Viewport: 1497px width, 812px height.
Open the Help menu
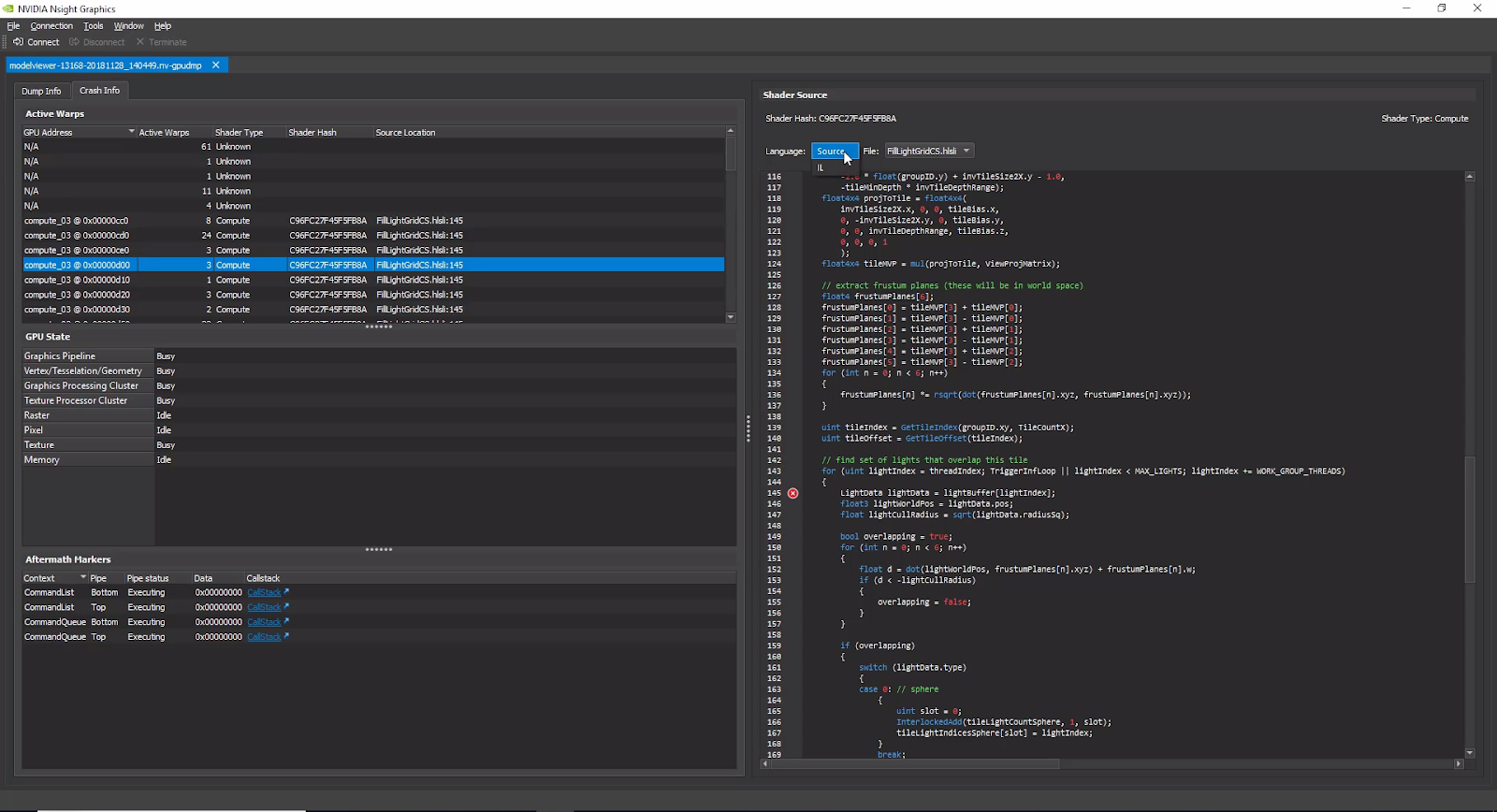point(163,26)
